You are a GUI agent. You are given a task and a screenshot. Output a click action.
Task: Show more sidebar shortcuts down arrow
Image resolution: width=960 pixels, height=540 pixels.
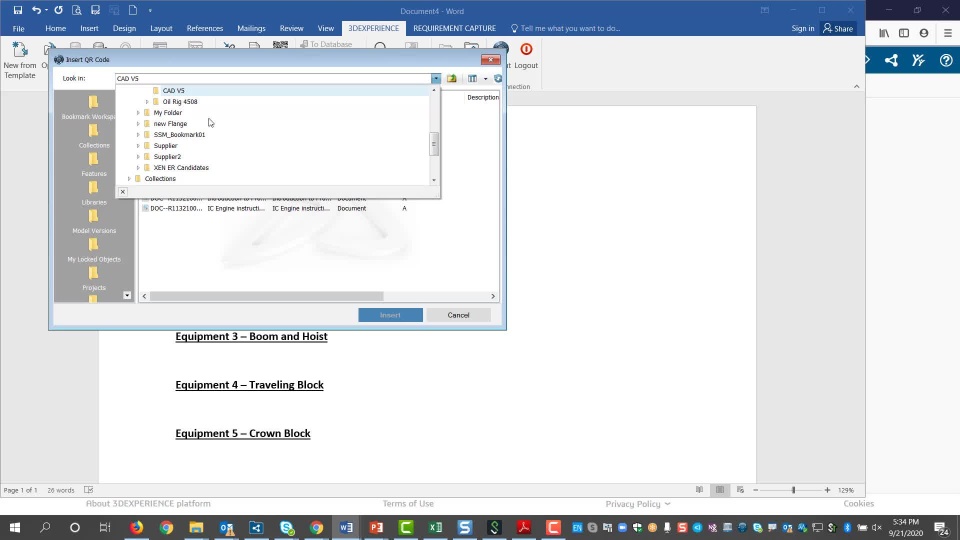pos(127,295)
